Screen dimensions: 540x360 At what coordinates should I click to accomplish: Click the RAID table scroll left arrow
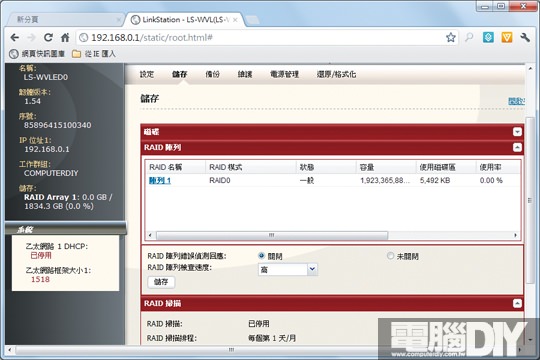[150, 235]
